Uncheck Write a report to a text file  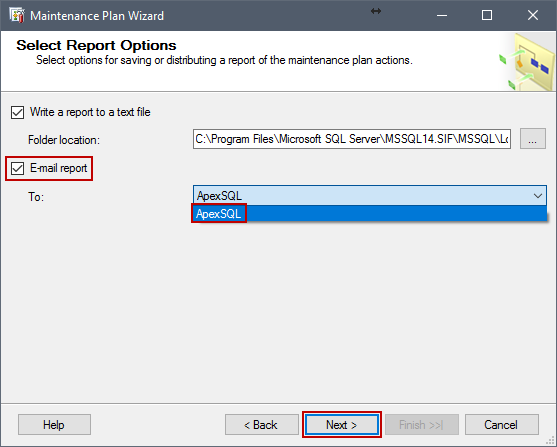tap(17, 113)
